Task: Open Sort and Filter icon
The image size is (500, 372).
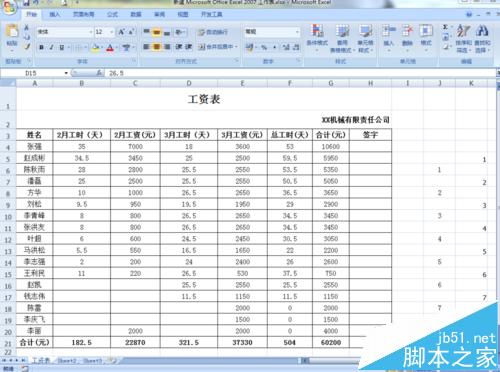Action: (463, 31)
